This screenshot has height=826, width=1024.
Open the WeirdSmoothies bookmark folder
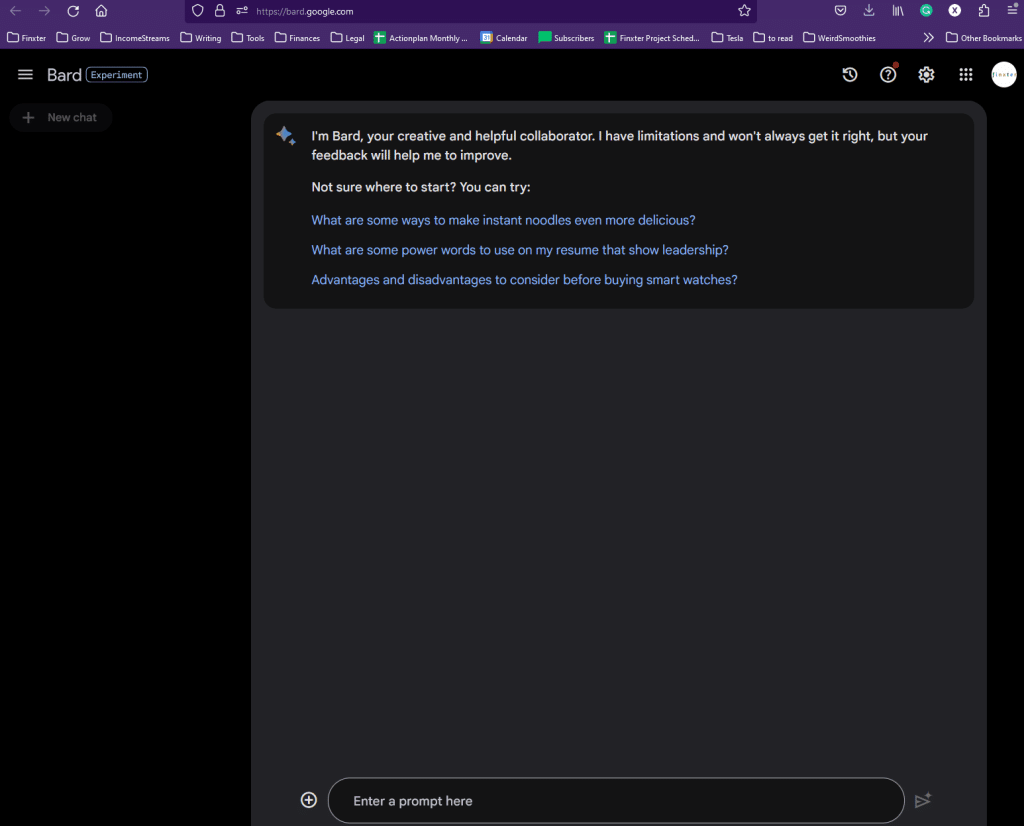(x=839, y=38)
